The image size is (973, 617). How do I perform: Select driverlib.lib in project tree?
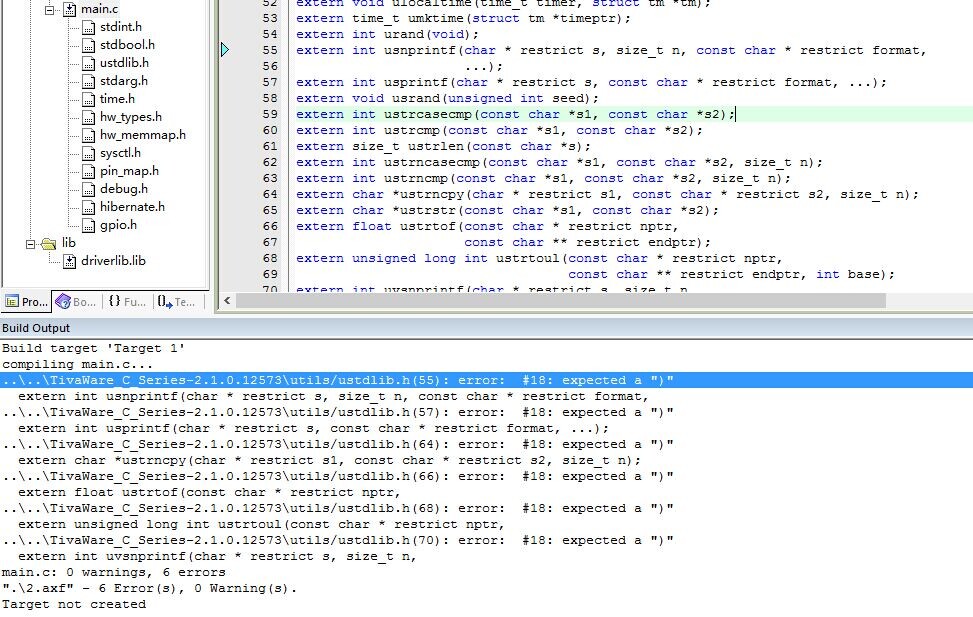tap(113, 261)
